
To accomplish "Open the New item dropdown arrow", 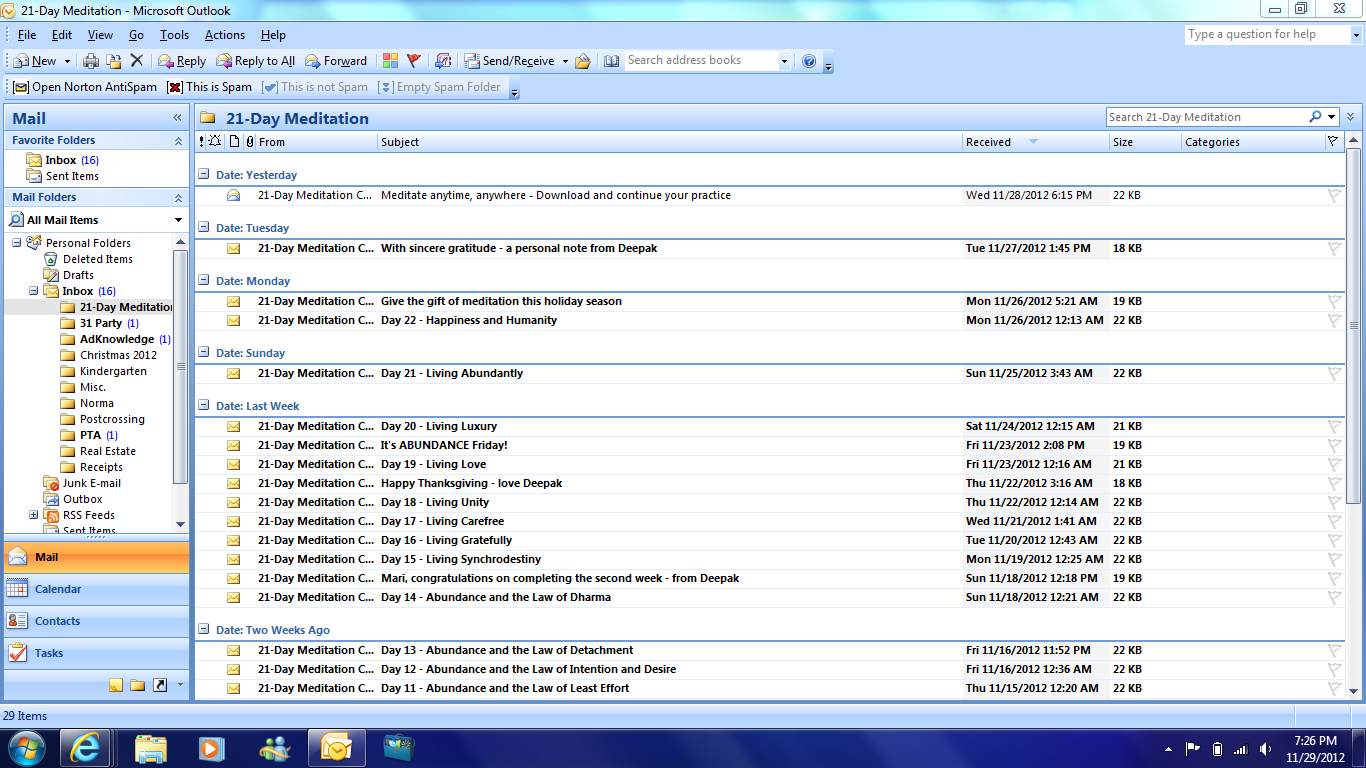I will click(67, 62).
